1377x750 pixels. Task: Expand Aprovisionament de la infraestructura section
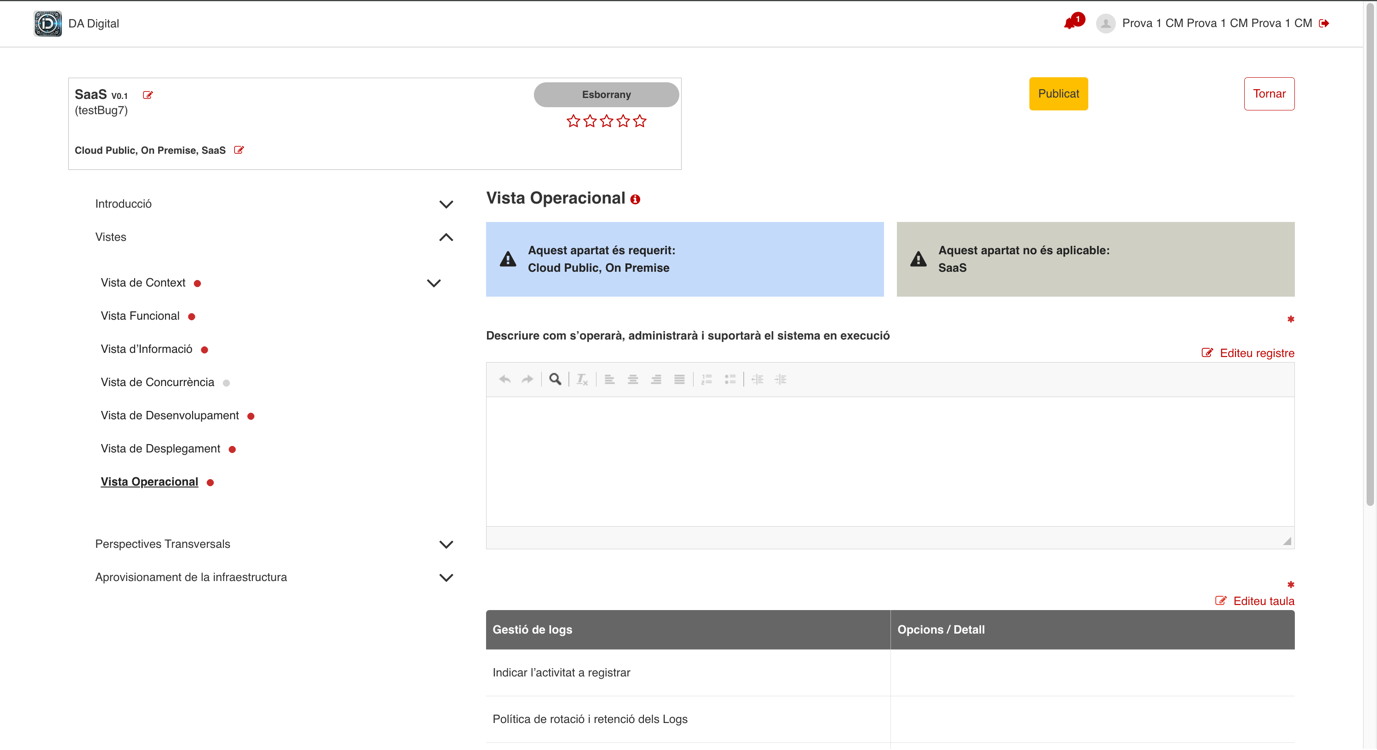[446, 578]
